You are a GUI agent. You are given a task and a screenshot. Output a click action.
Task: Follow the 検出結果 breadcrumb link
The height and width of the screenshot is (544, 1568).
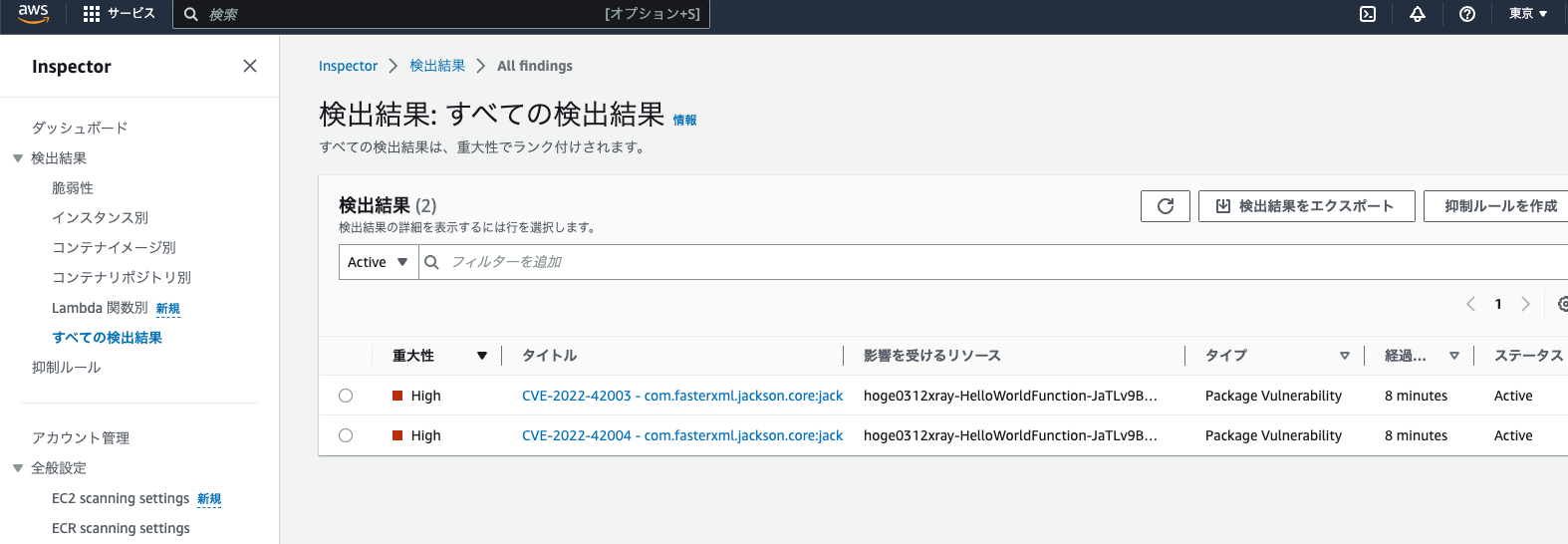(437, 66)
